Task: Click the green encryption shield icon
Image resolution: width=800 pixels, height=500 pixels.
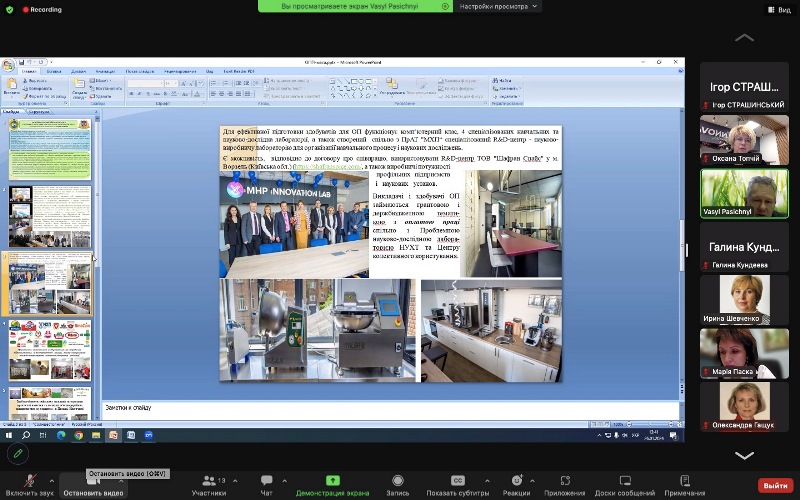Action: [8, 9]
